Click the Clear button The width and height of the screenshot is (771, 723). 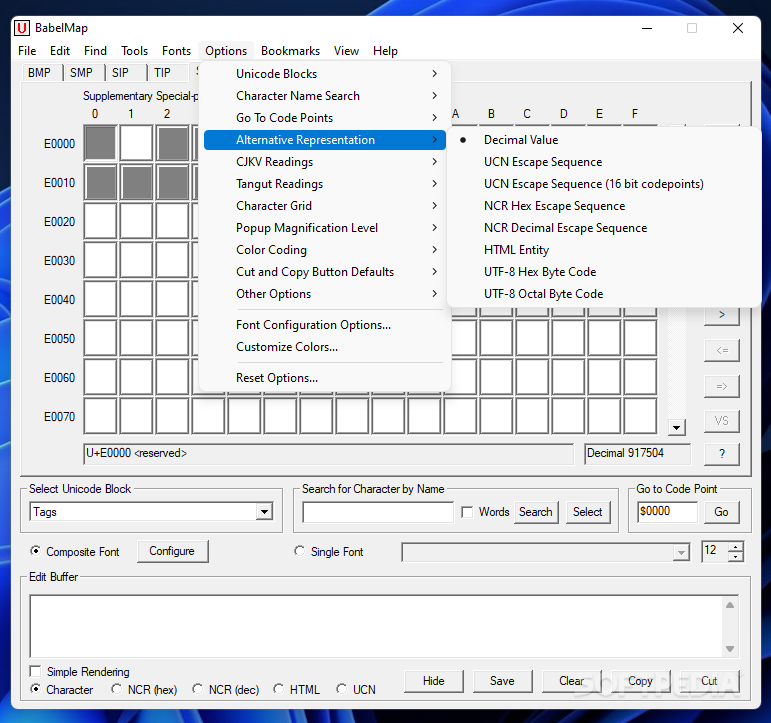pyautogui.click(x=571, y=681)
